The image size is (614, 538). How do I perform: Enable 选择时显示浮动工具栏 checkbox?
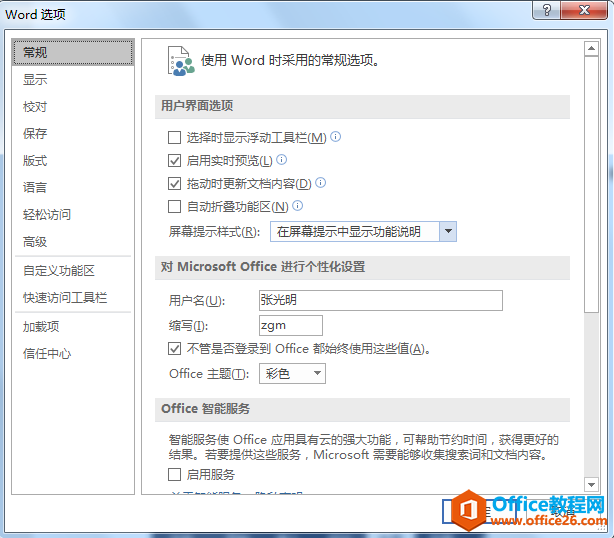[x=174, y=137]
